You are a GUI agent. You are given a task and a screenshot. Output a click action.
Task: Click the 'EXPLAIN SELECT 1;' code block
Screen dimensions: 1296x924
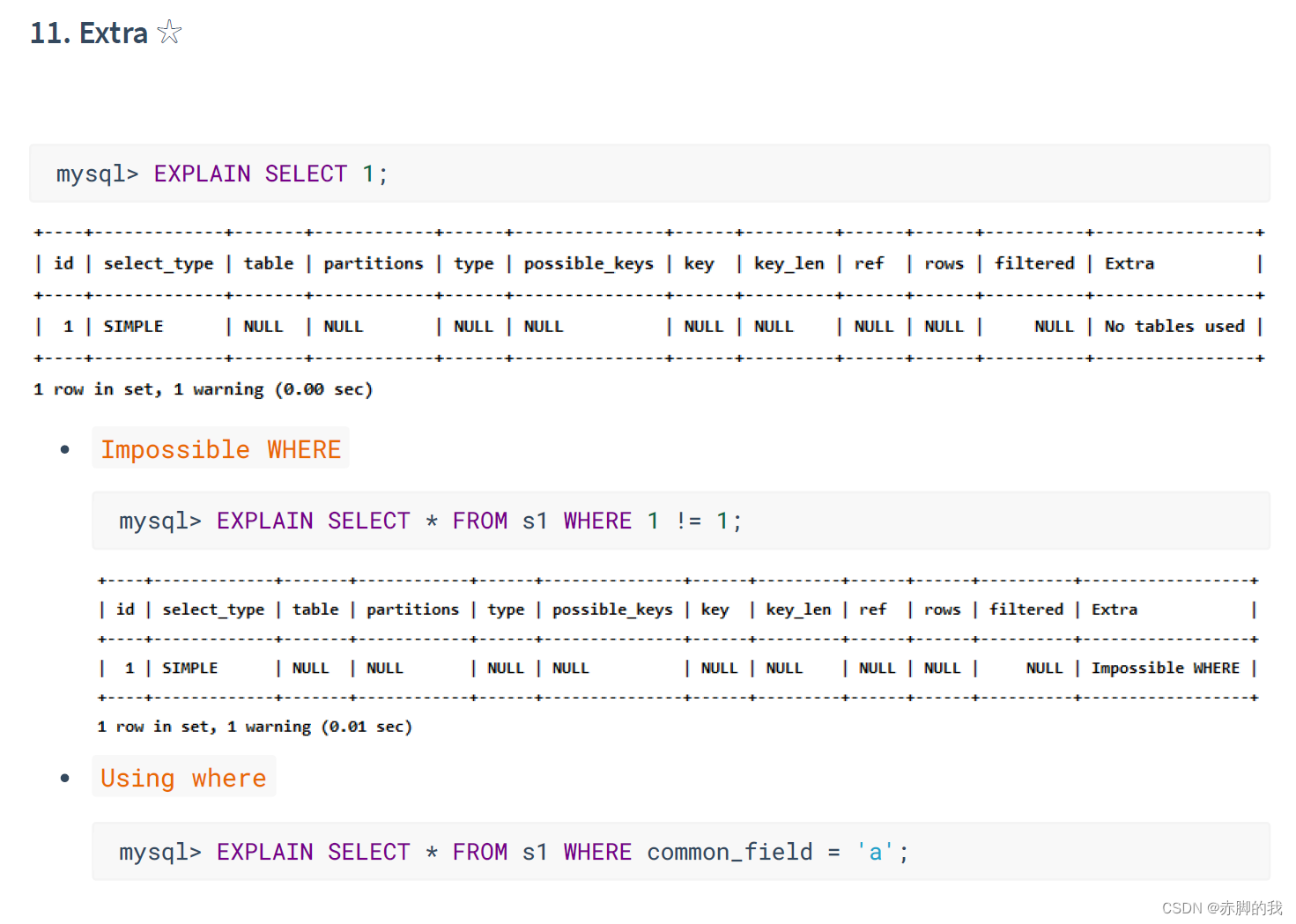point(649,174)
